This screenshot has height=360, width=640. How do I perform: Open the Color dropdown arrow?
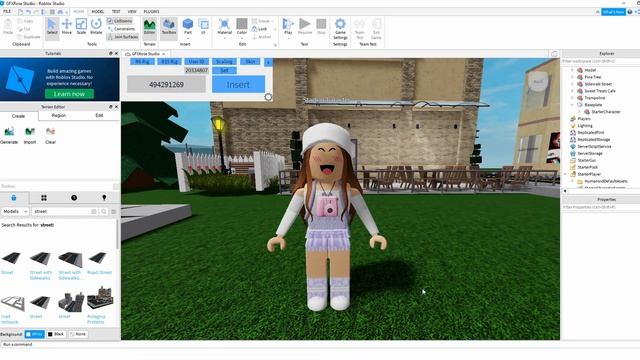click(242, 38)
